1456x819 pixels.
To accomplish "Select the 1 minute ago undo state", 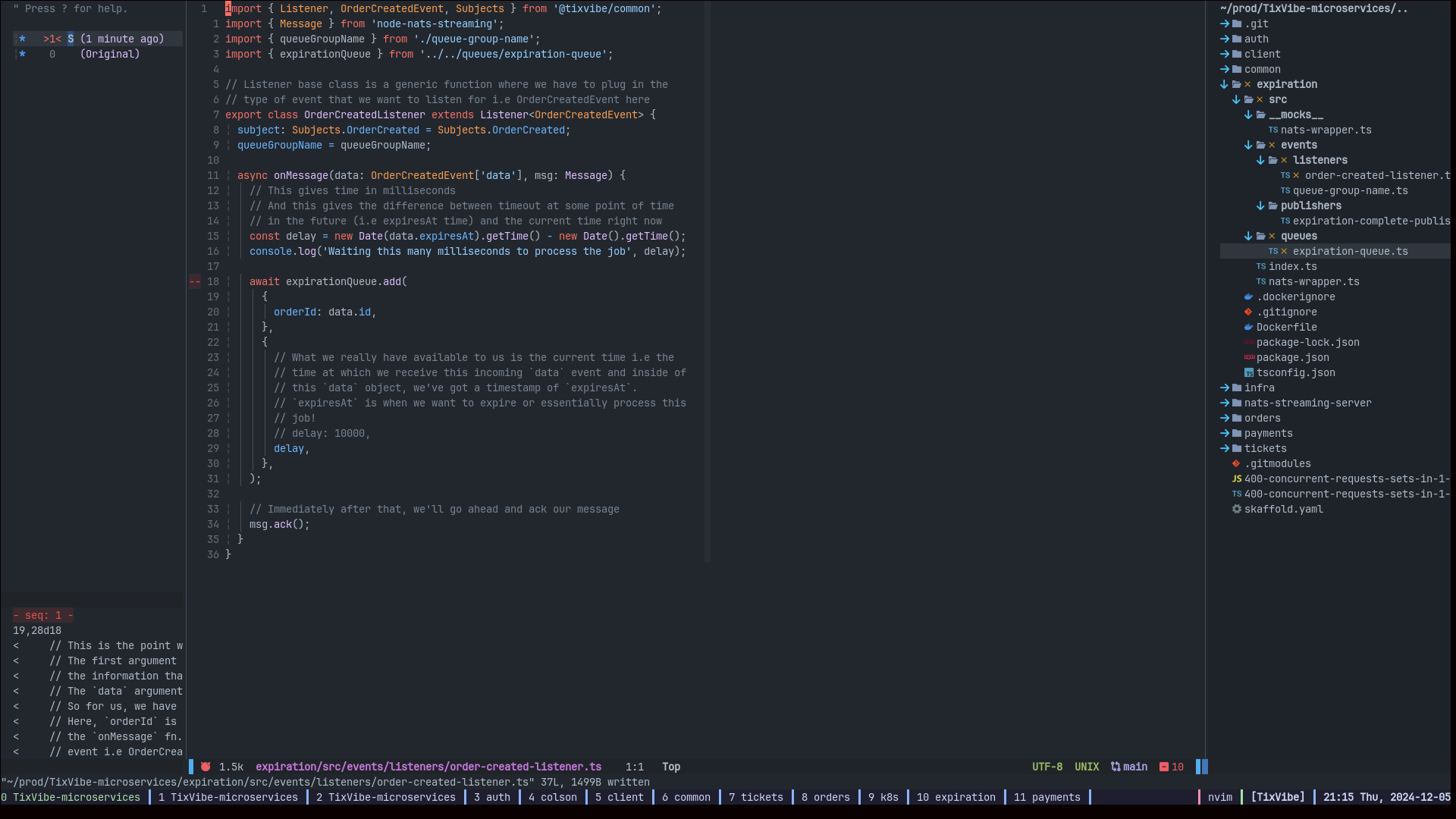I will 121,39.
